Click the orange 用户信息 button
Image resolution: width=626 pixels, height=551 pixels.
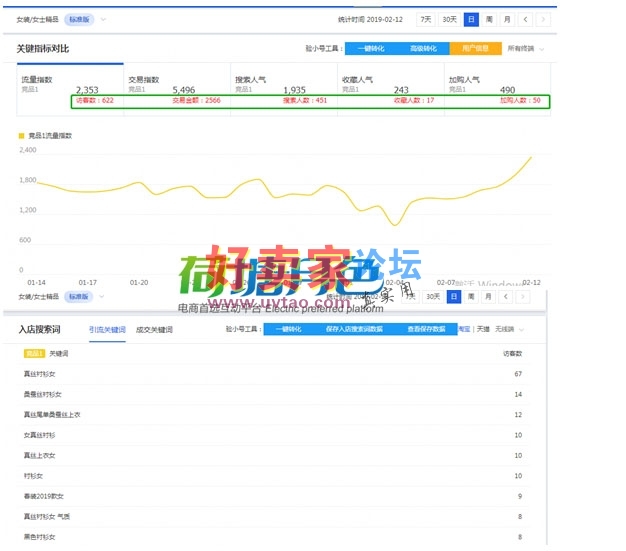point(475,48)
